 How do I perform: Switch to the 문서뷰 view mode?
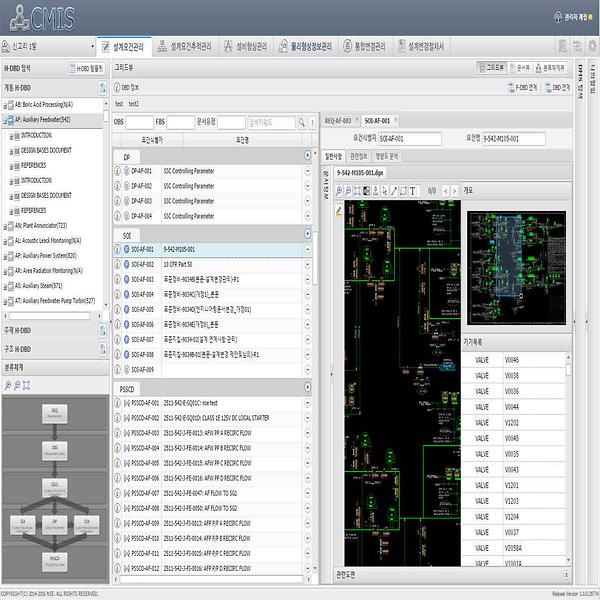click(522, 69)
